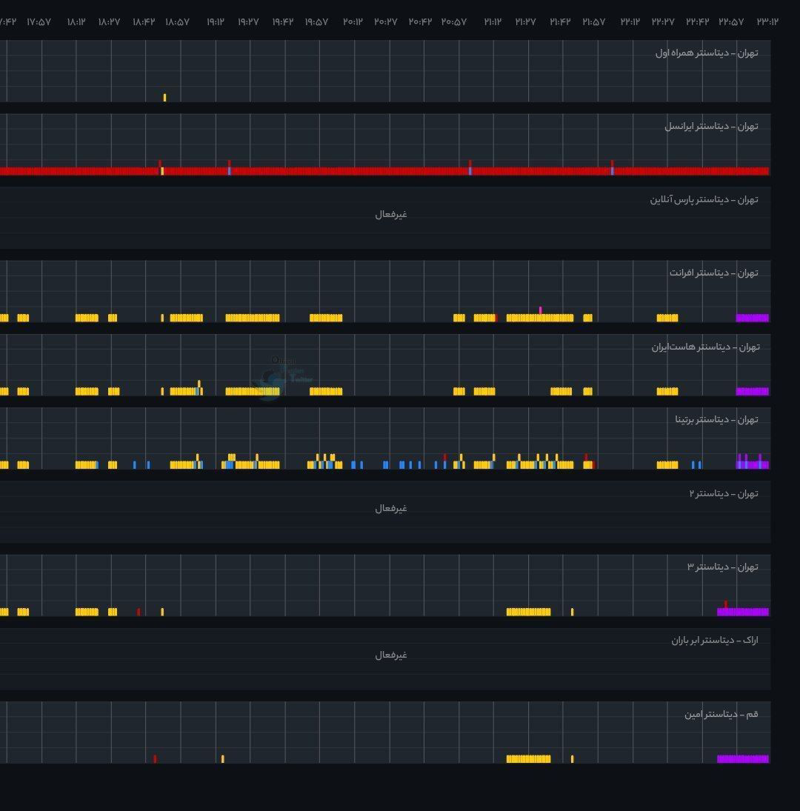This screenshot has height=811, width=800.
Task: Click the 'تهران - دیتاسنتر همراه اول' panel title
Action: click(x=706, y=53)
